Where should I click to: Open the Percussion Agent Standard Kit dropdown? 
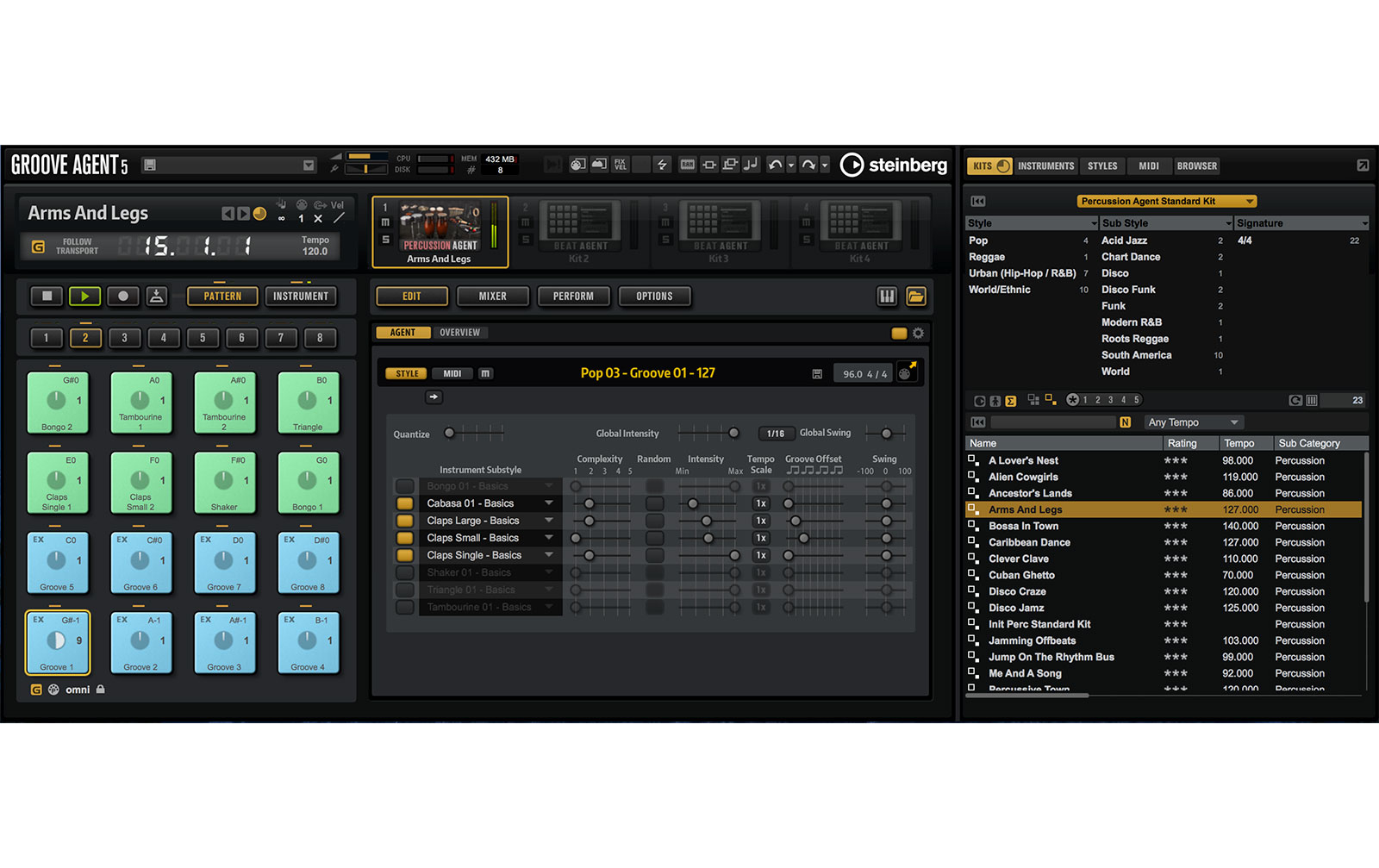[x=1166, y=201]
